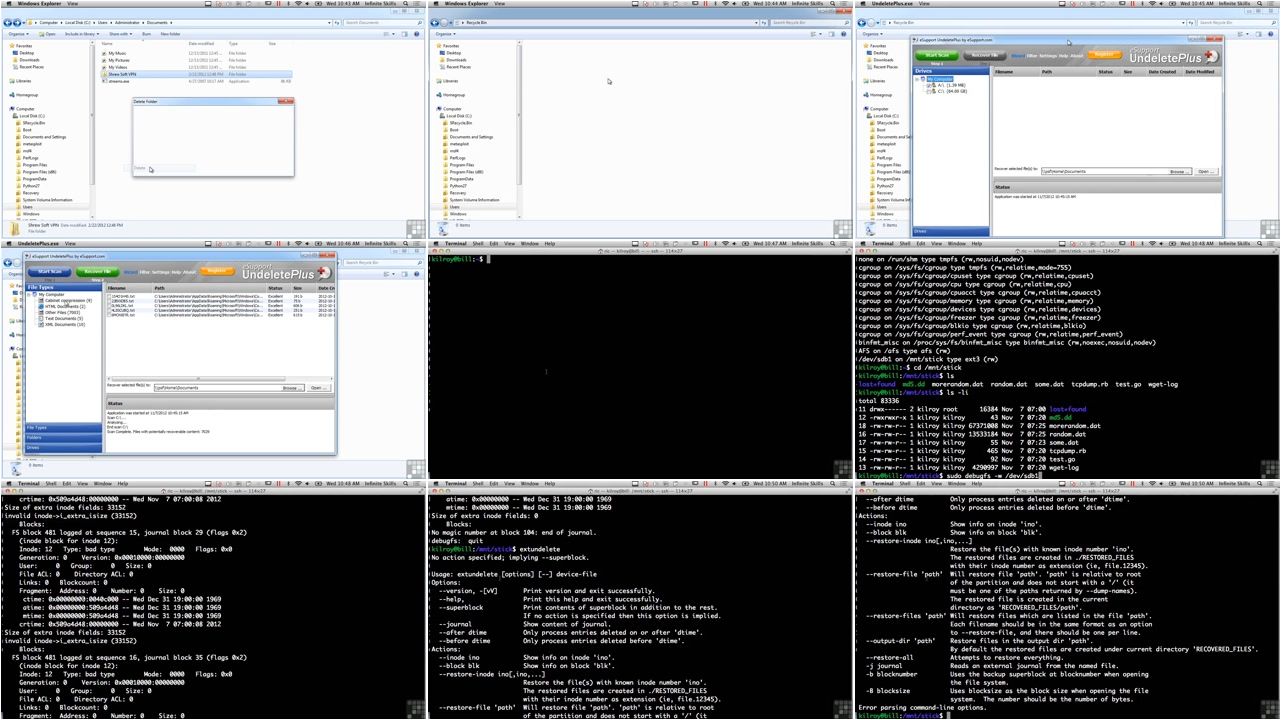Open the Window menu in the 10:47 AM Terminal menu bar

528,243
